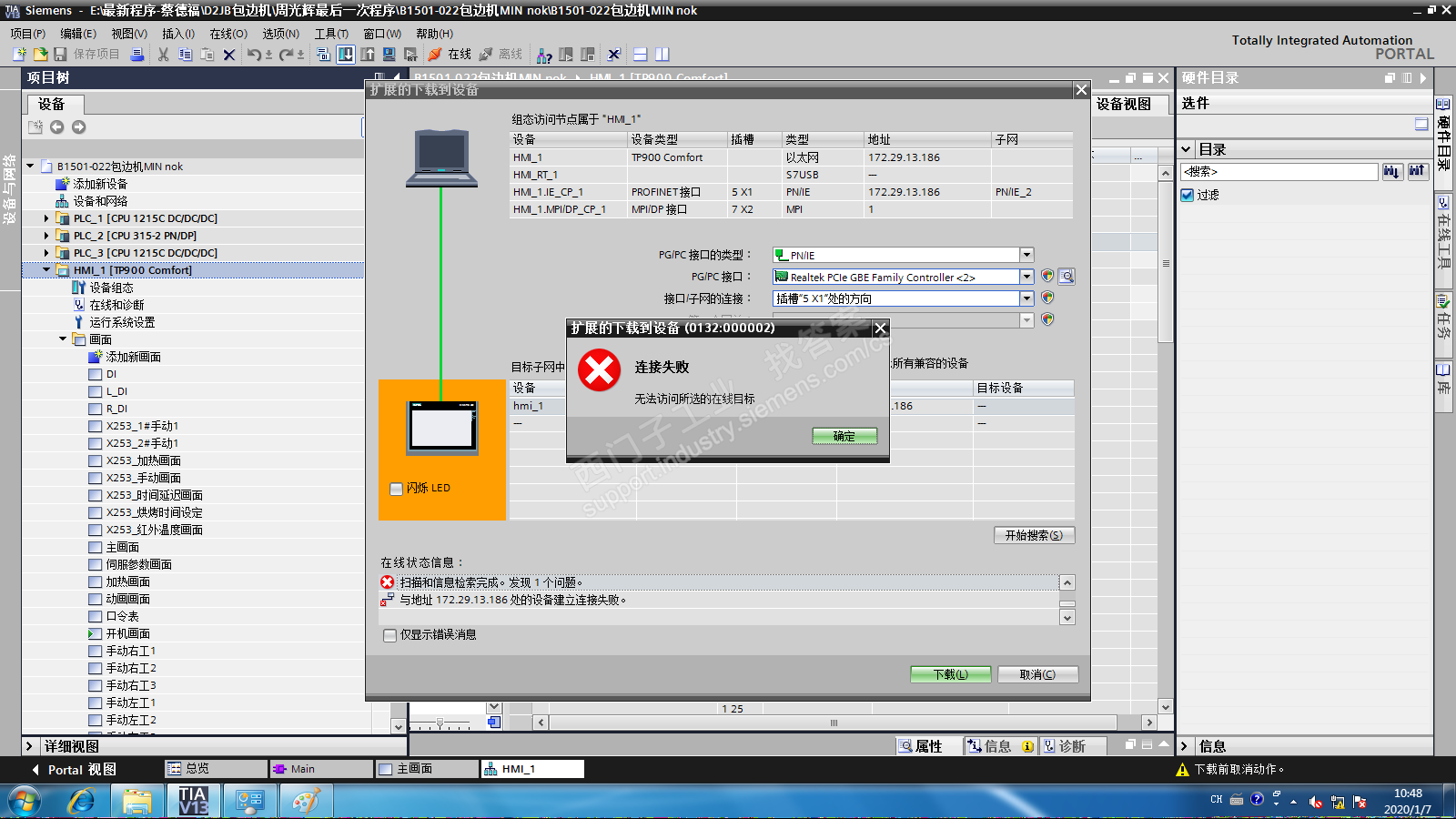Expand the PLC_3 tree node
Screen dimensions: 1456x819
(46, 253)
